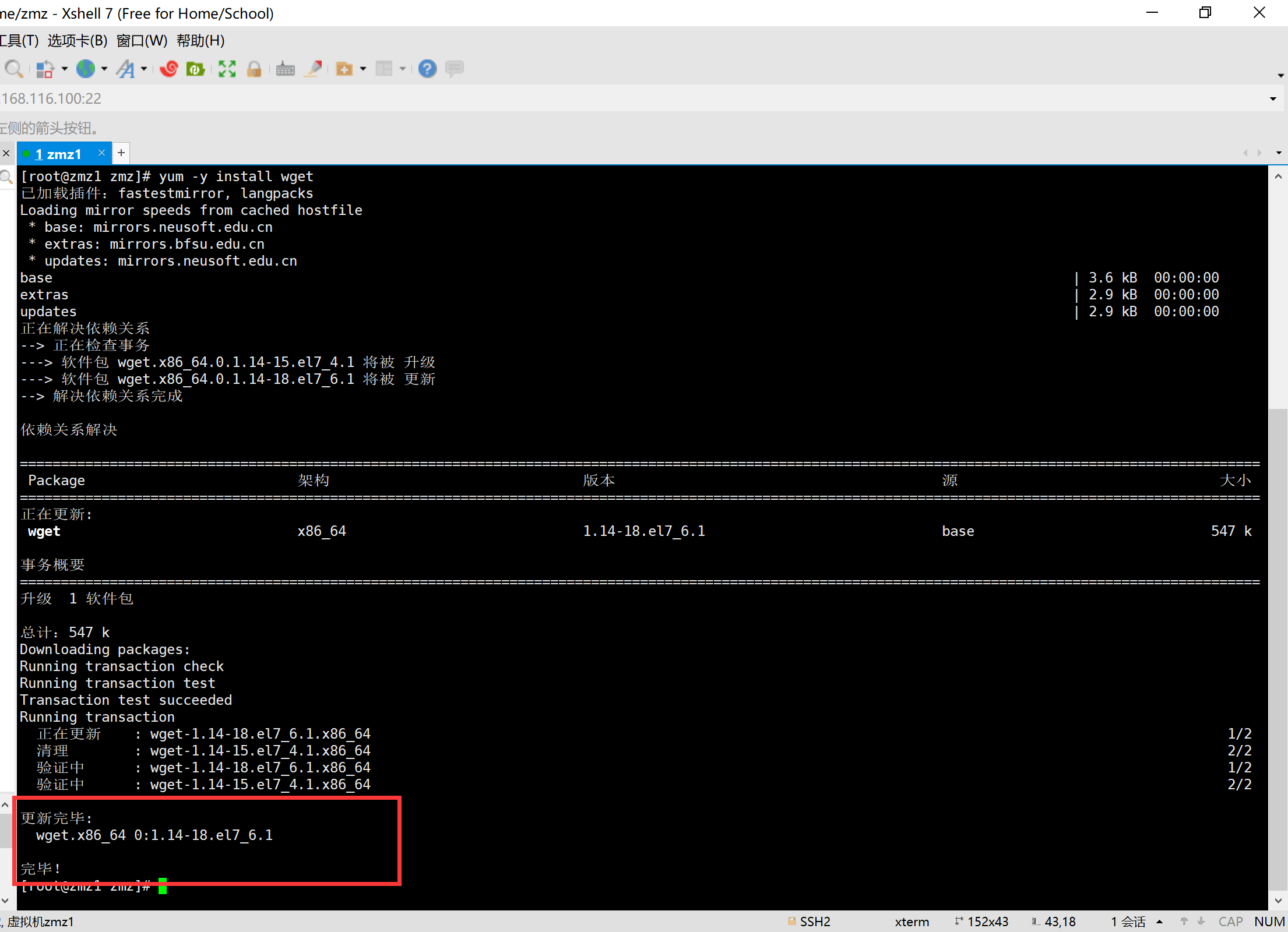Image resolution: width=1288 pixels, height=932 pixels.
Task: Click the wget package name in table
Action: click(44, 531)
